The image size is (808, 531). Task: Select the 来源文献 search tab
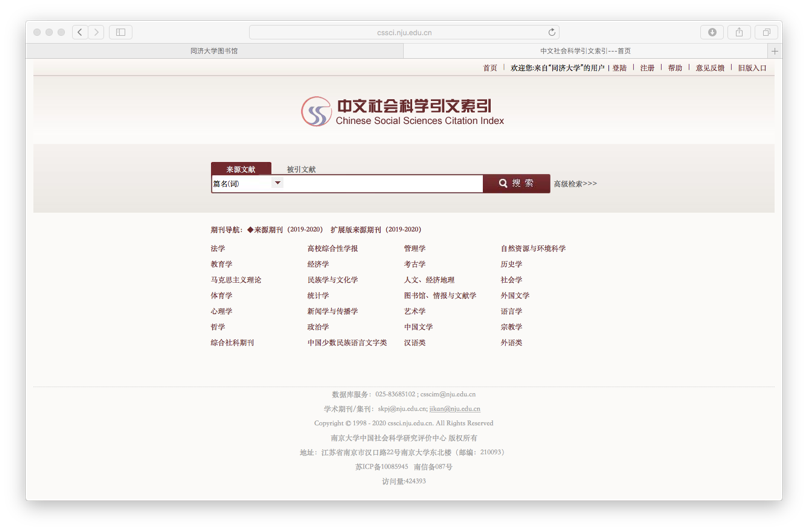tap(240, 169)
